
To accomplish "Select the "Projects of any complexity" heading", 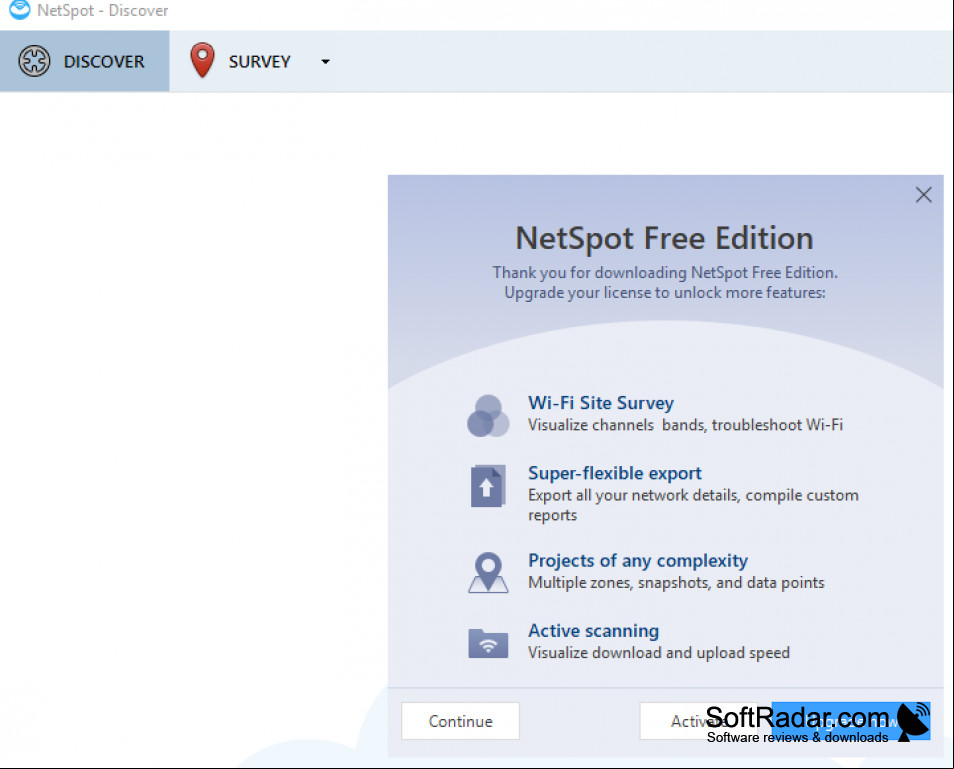I will (x=638, y=560).
